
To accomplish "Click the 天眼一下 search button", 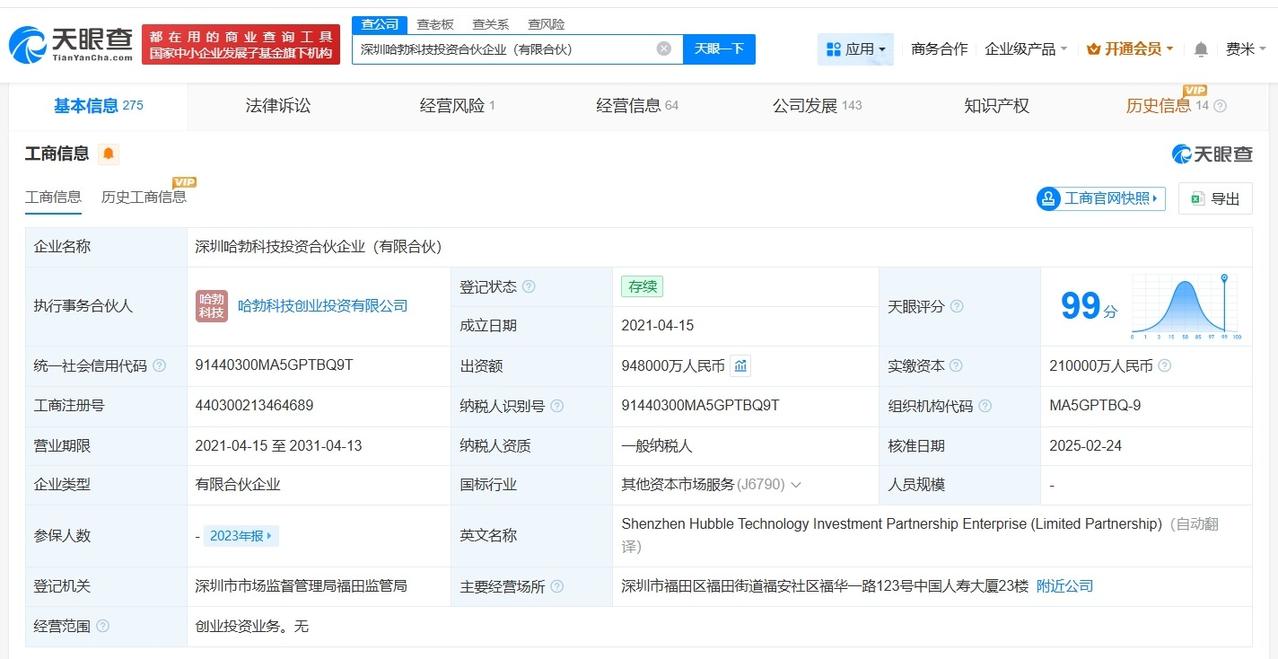I will point(719,49).
